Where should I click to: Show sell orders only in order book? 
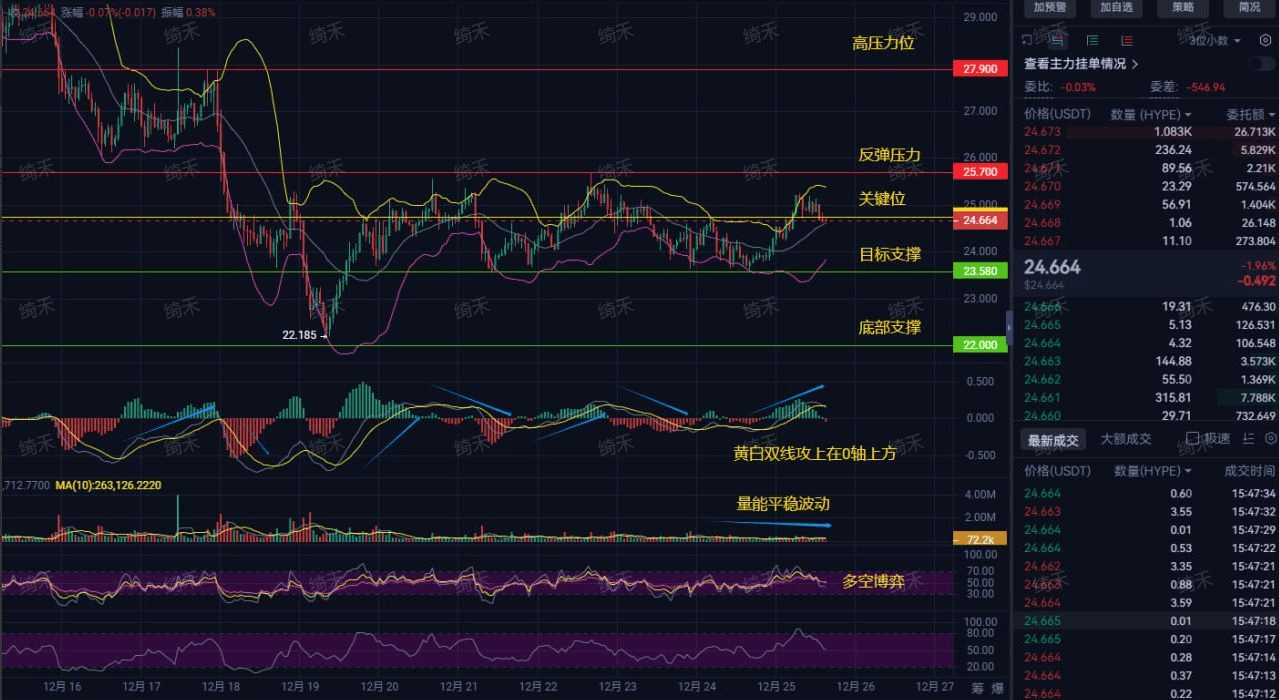click(1127, 41)
